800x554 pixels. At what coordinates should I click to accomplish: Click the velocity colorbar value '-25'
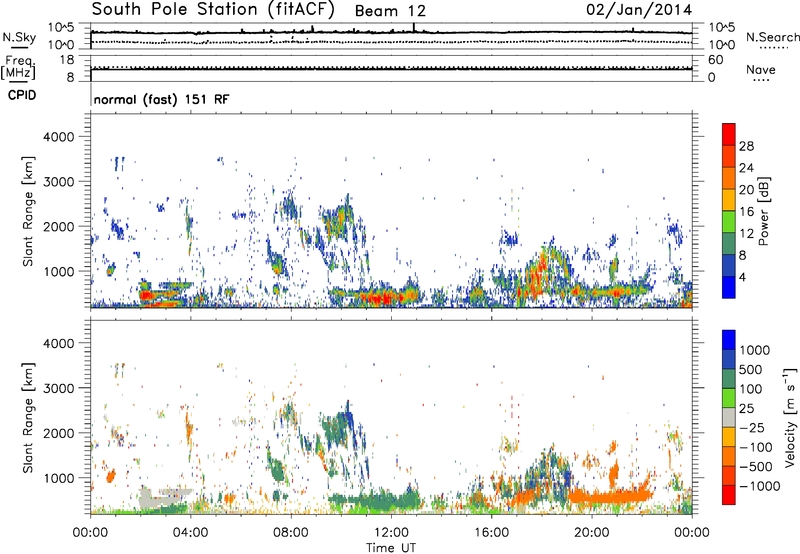[751, 428]
